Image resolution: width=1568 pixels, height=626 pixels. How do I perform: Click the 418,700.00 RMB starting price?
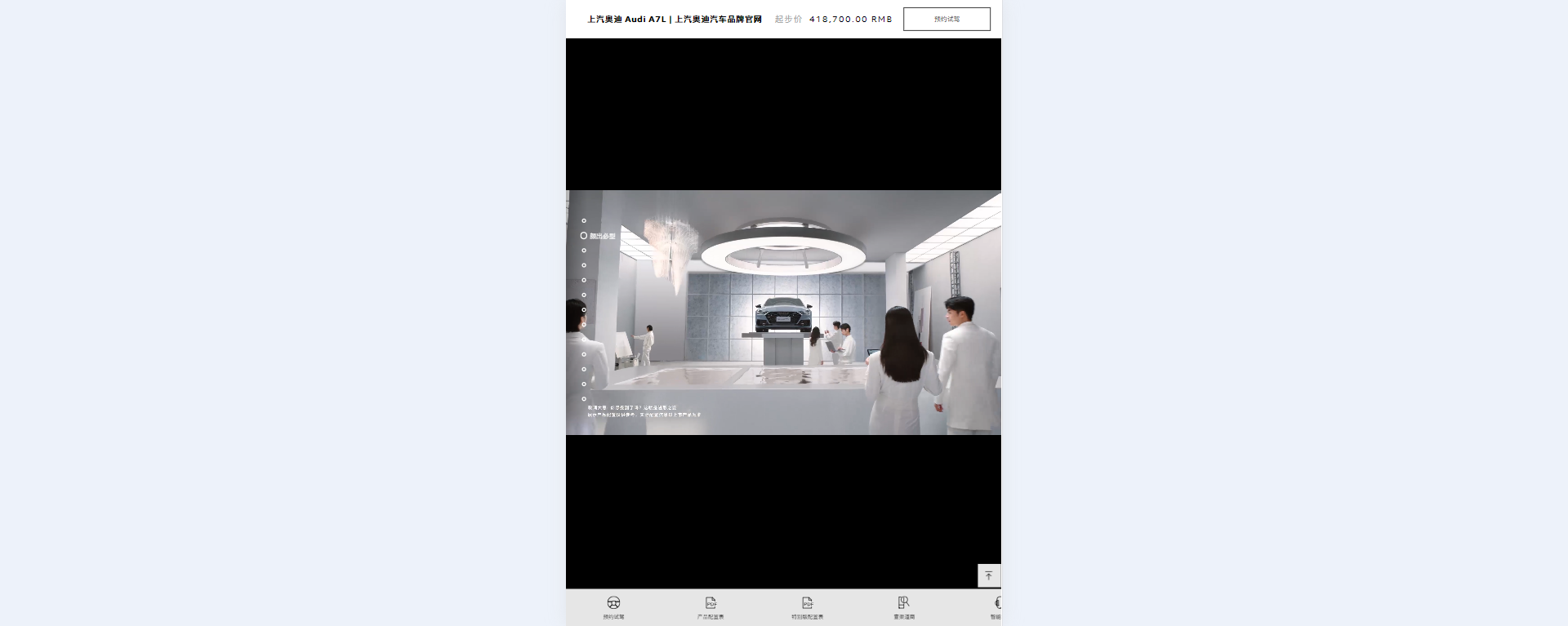[x=850, y=19]
